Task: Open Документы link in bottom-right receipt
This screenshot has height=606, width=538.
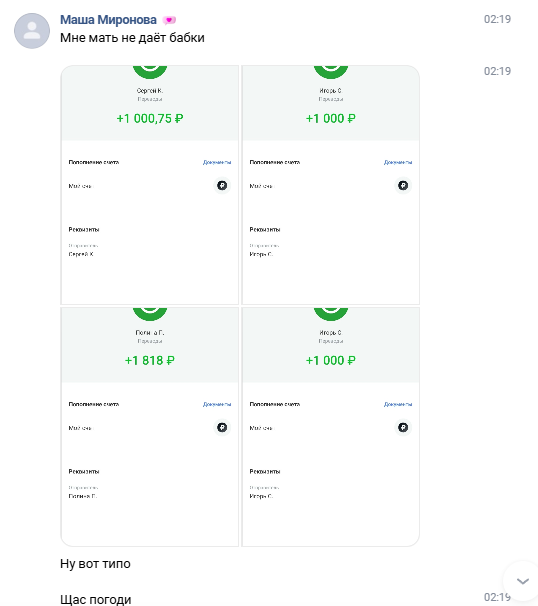Action: 398,404
